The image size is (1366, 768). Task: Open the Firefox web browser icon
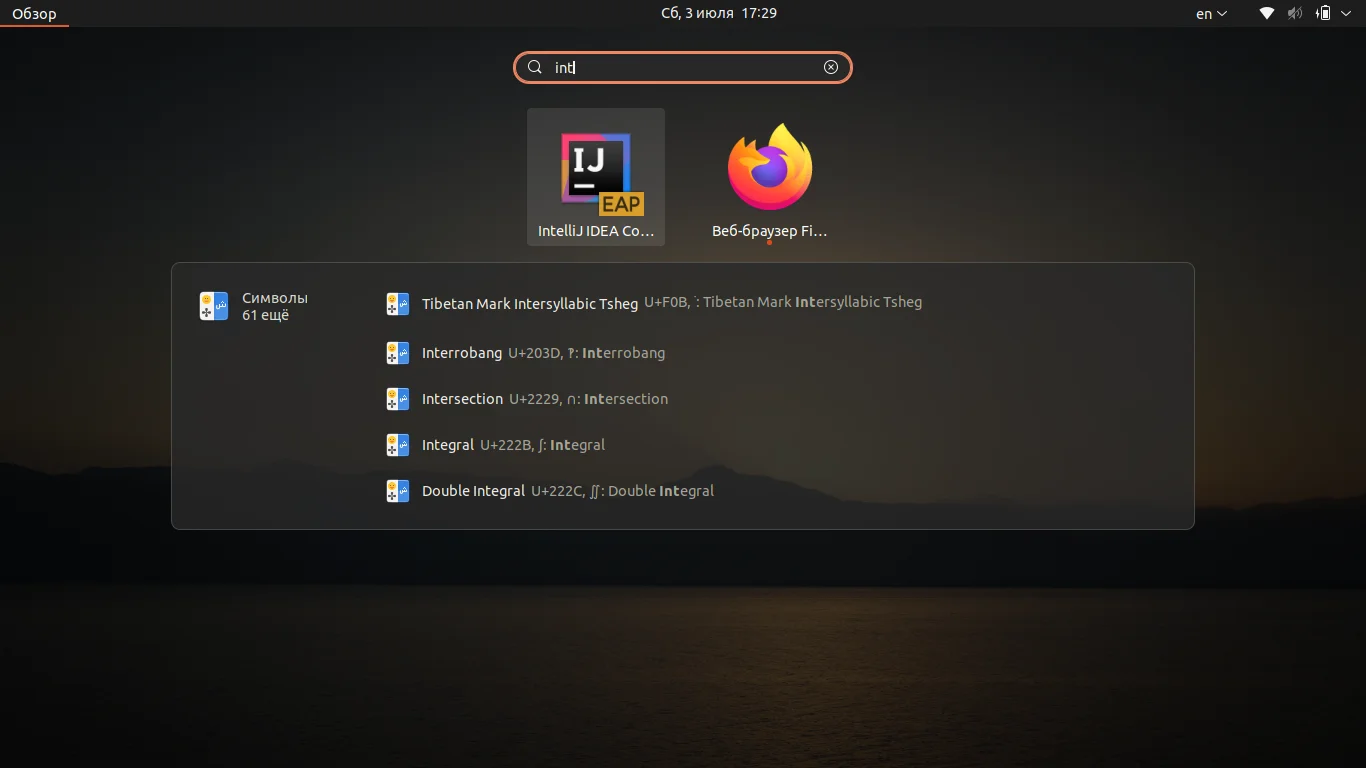click(770, 167)
